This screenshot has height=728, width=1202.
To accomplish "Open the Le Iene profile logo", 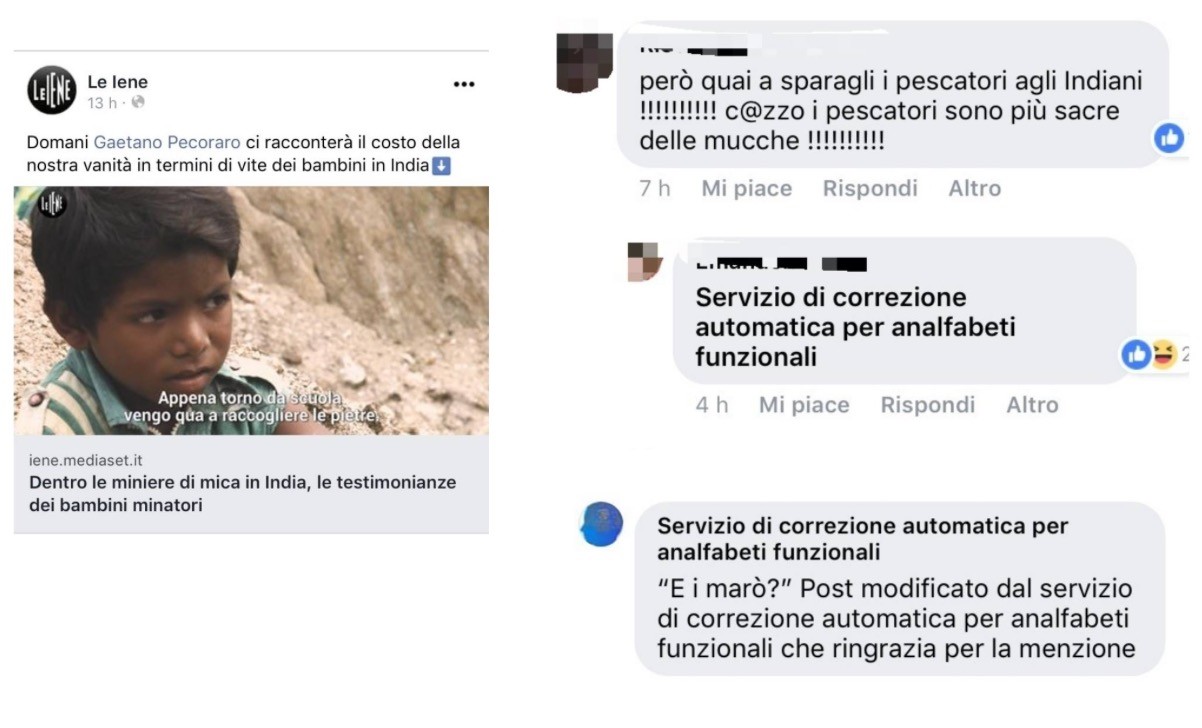I will pos(51,90).
